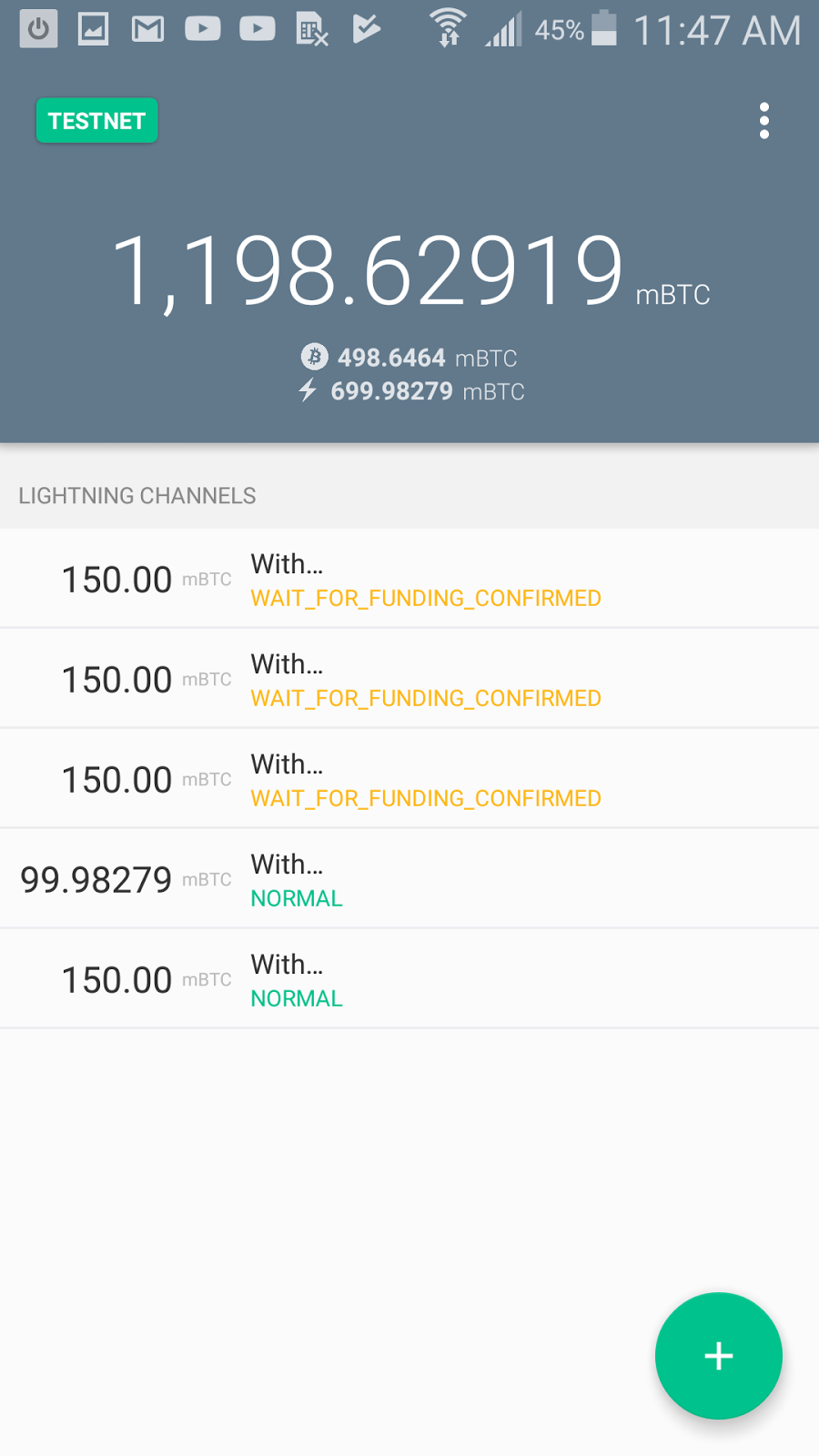Tap the TESTNET badge

point(96,121)
